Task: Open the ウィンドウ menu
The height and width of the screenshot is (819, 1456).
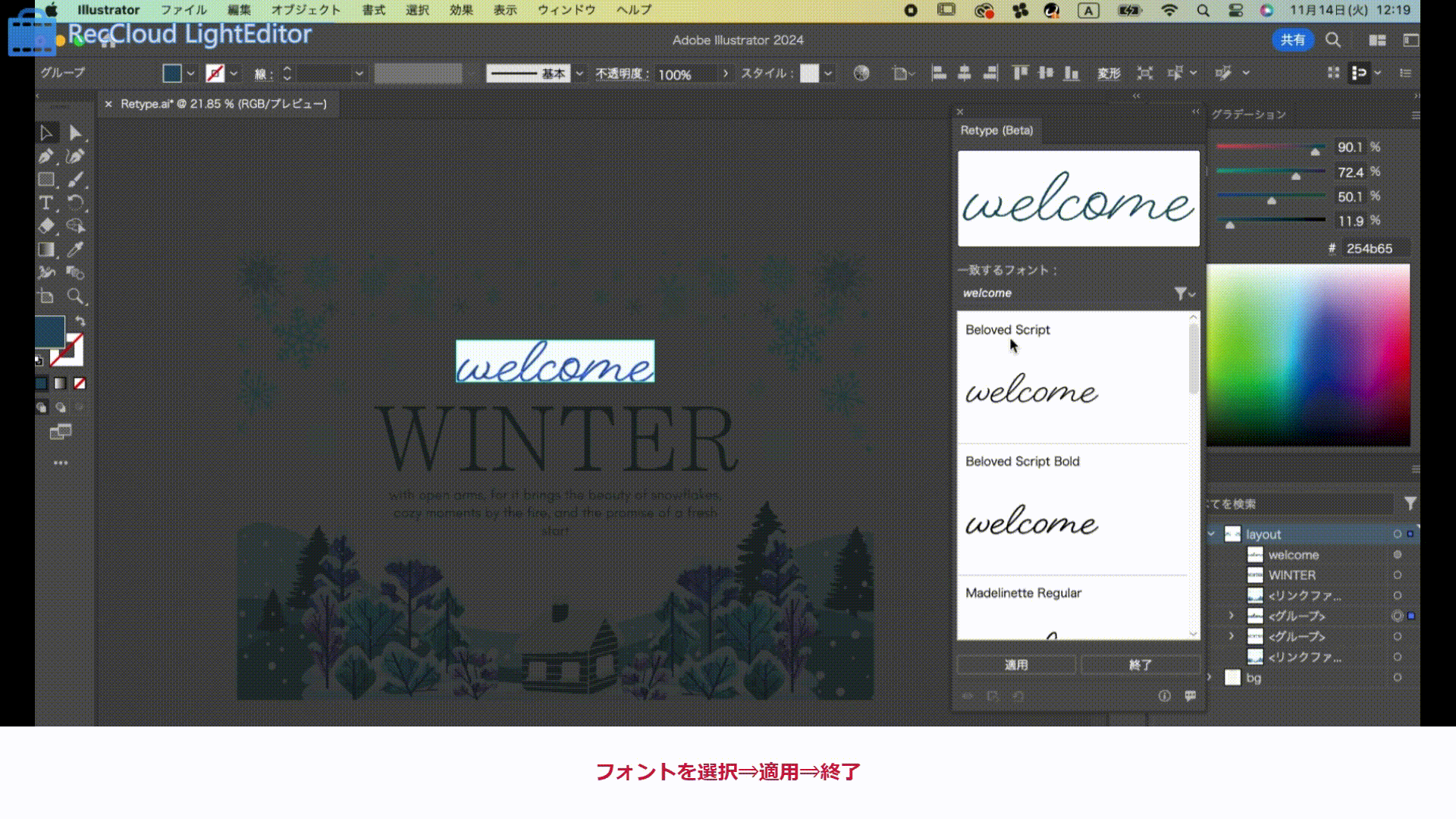Action: 566,10
